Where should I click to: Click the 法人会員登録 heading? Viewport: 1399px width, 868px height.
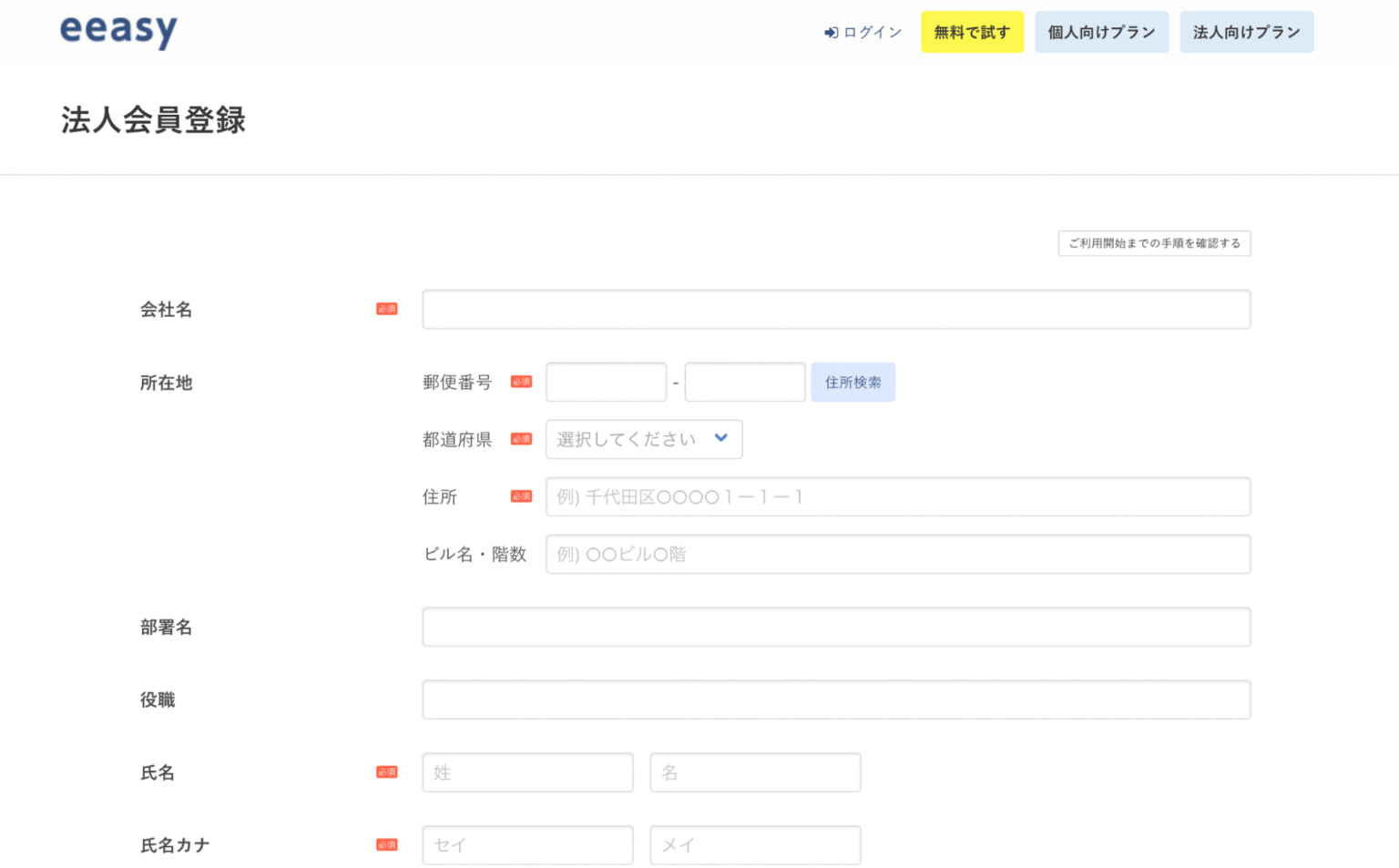[x=153, y=120]
